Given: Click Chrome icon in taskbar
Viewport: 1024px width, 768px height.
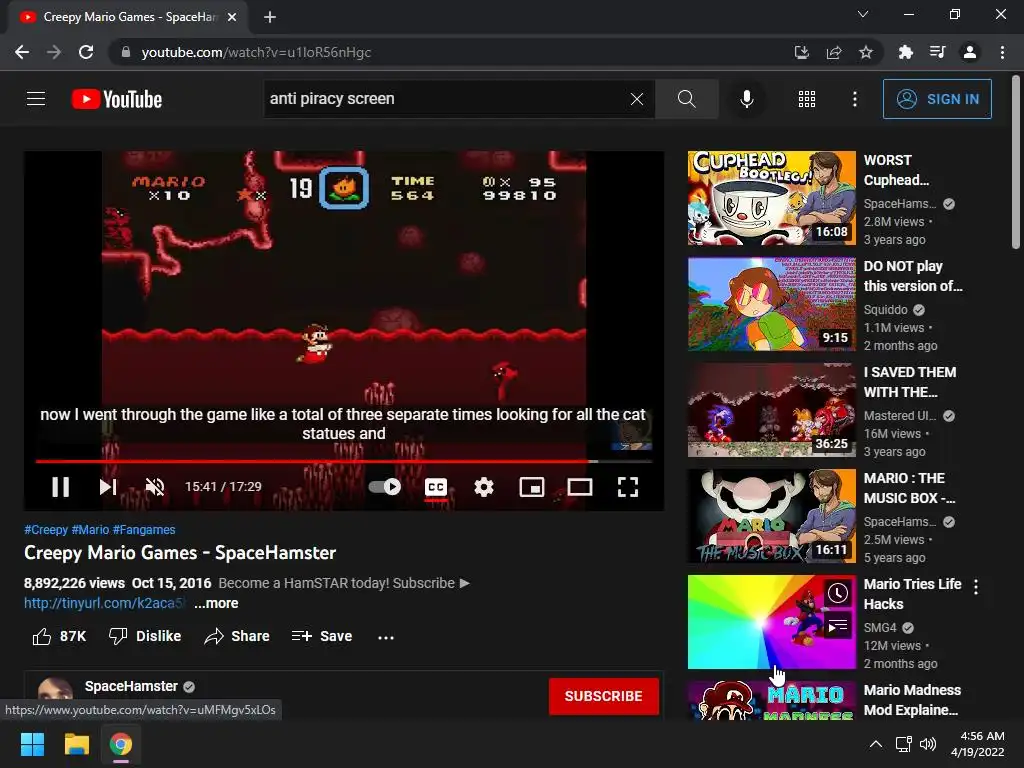Looking at the screenshot, I should (x=121, y=744).
